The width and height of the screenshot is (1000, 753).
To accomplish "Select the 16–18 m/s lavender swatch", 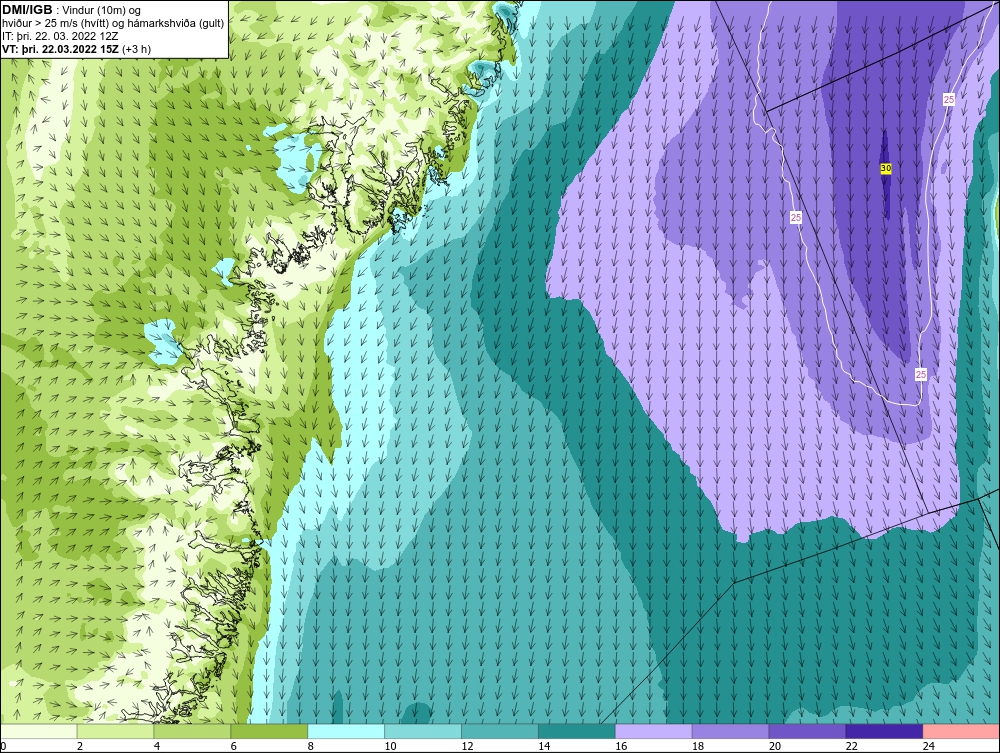I will (653, 731).
